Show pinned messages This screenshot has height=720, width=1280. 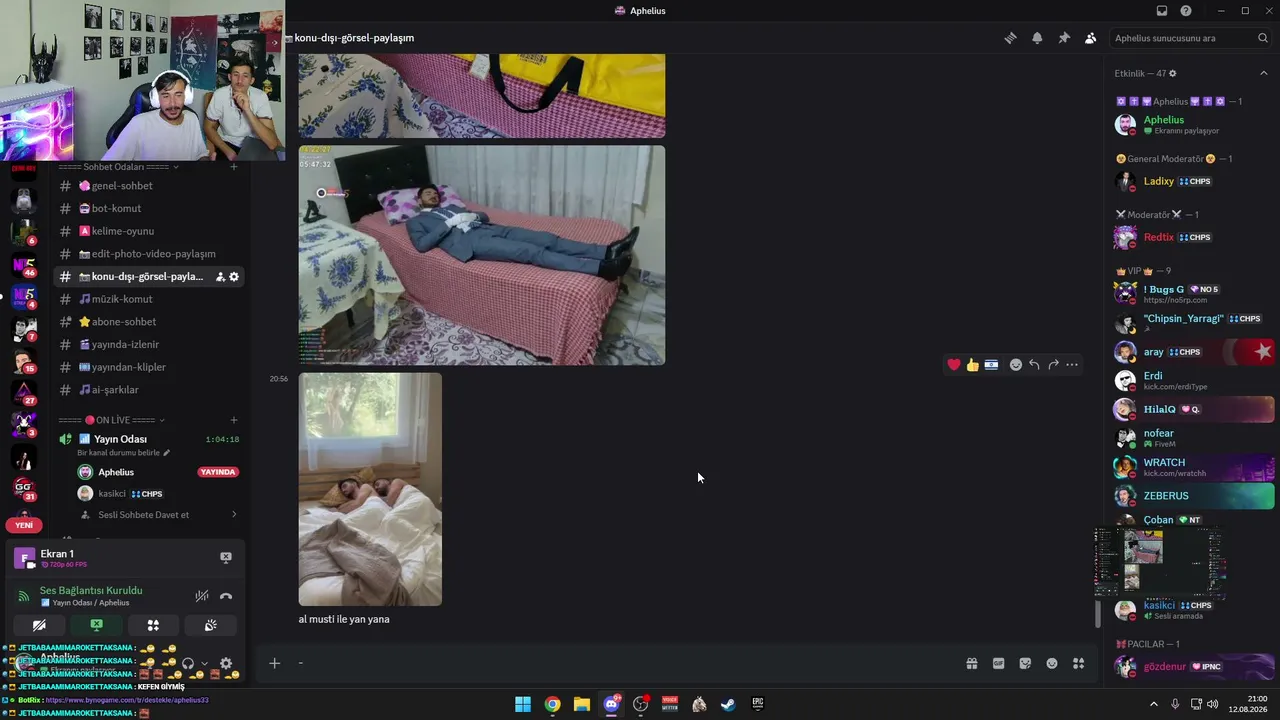1064,38
